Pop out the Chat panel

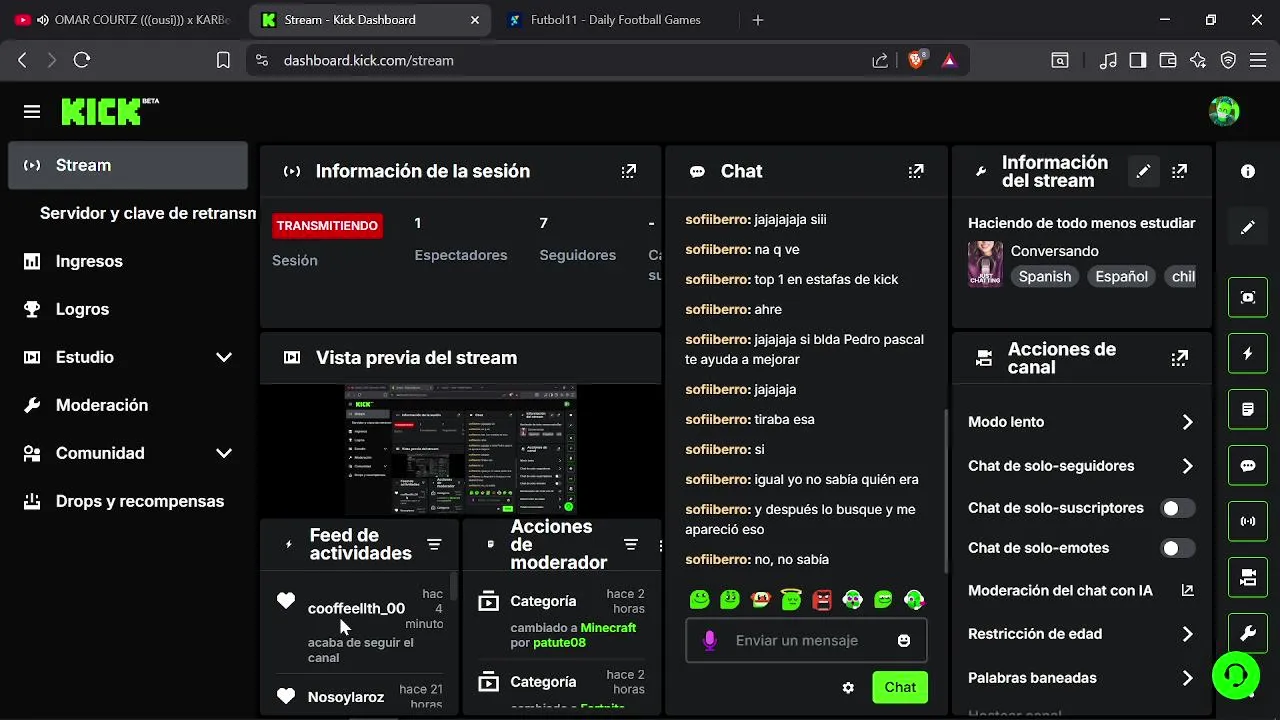[916, 171]
